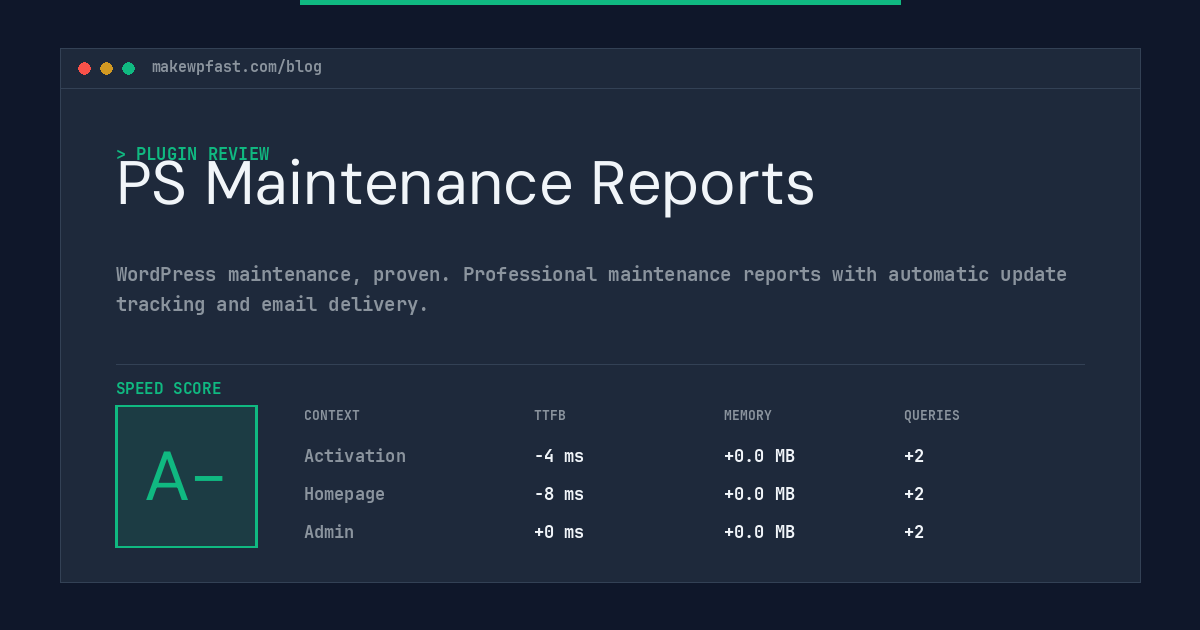Click the makewpfast.com/blog address text
This screenshot has height=630, width=1200.
(x=237, y=67)
